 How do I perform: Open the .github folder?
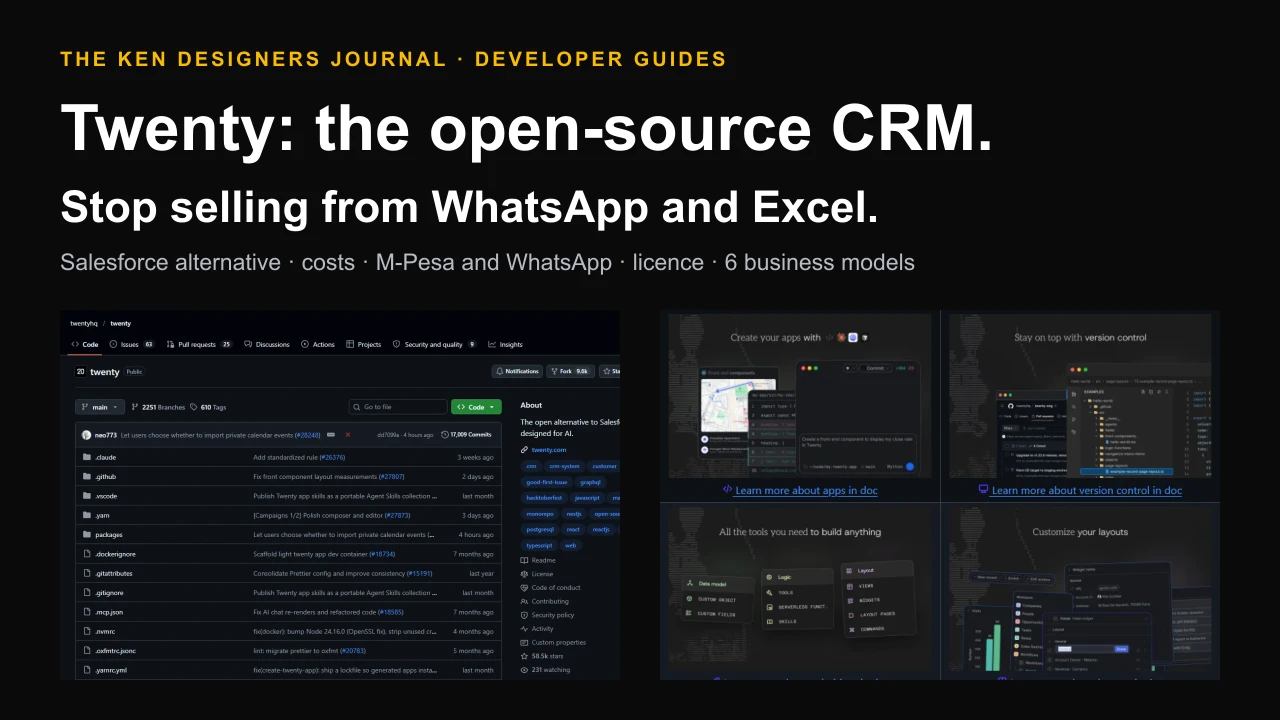(105, 477)
